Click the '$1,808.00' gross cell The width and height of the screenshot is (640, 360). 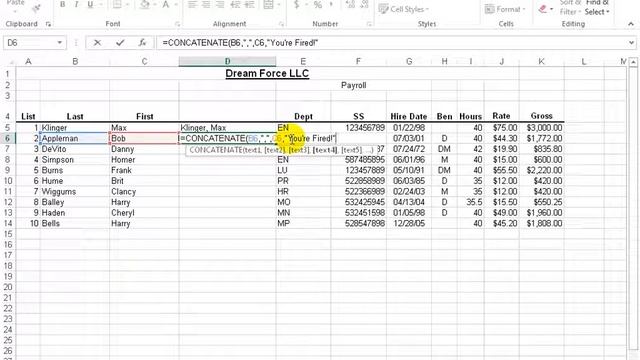[x=542, y=223]
